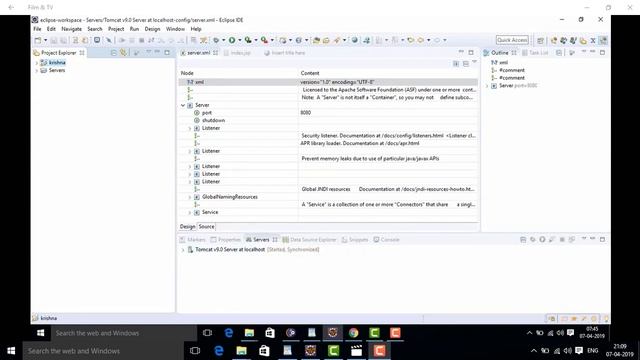Viewport: 640px width, 360px height.
Task: Click the Film & TV clapperboard taskbar icon
Action: tap(356, 351)
